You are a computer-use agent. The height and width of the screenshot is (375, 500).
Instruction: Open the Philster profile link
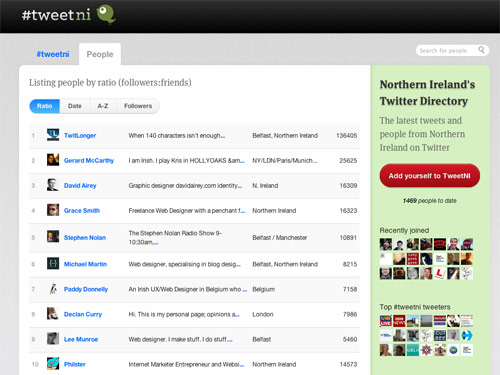(75, 364)
